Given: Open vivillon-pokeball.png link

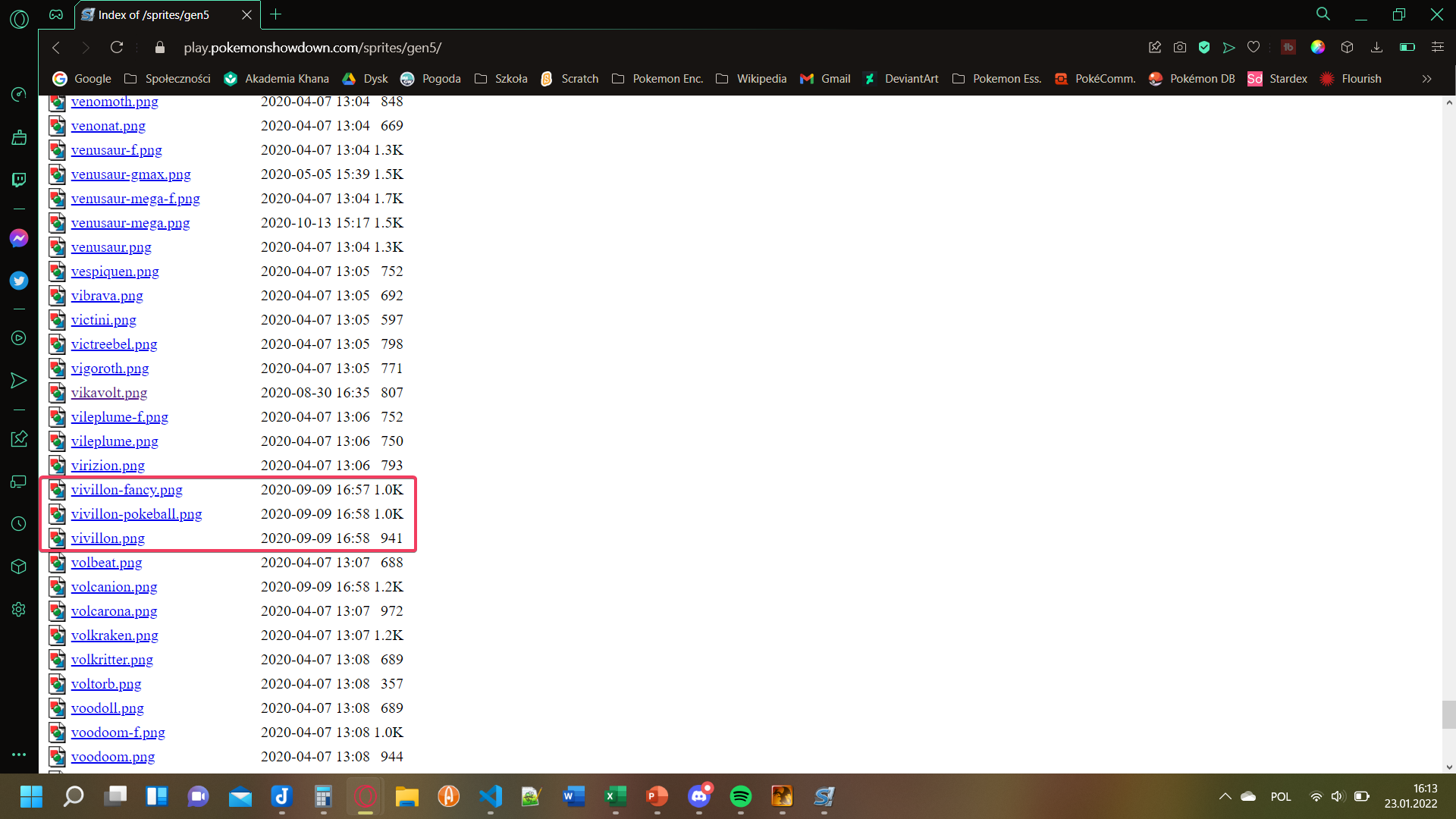Looking at the screenshot, I should (x=136, y=514).
